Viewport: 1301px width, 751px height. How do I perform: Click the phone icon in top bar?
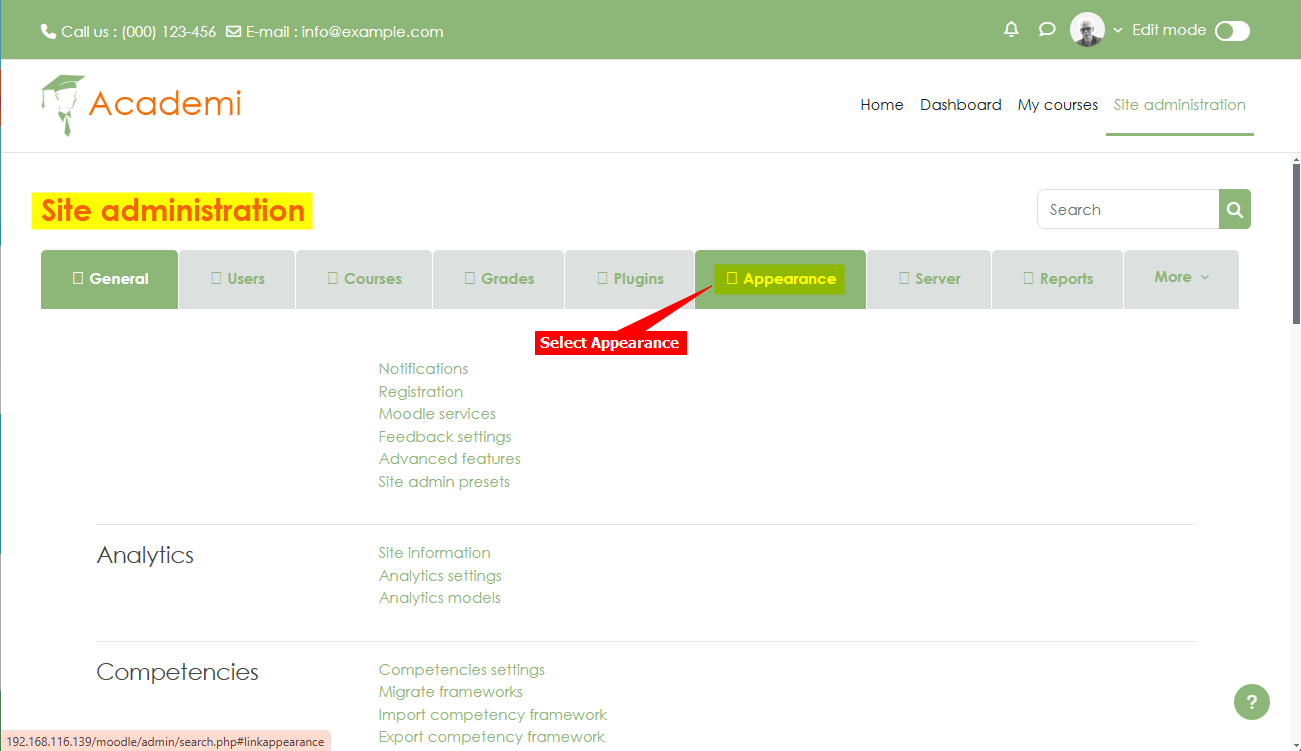click(48, 32)
